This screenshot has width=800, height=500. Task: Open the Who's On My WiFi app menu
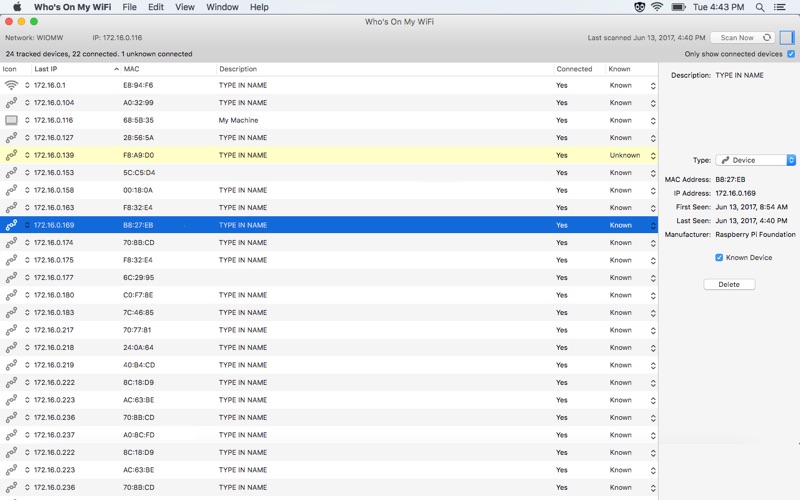pyautogui.click(x=72, y=7)
